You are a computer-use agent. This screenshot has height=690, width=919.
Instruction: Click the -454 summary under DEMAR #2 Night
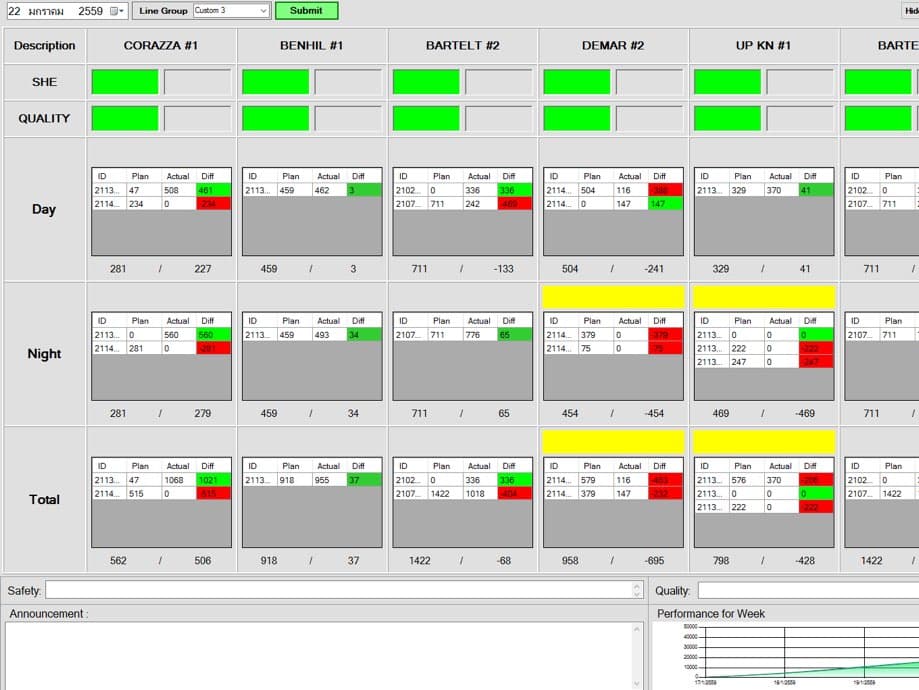coord(654,413)
